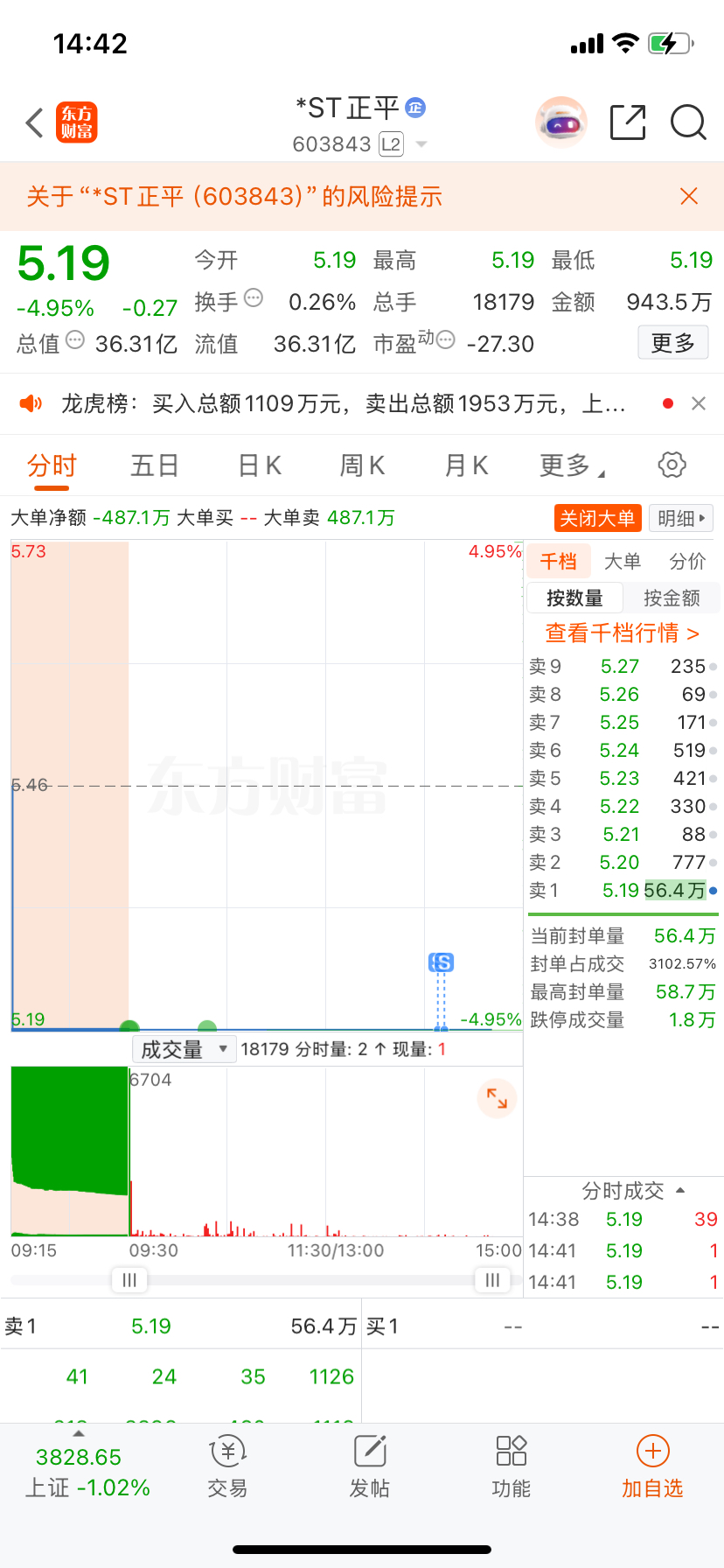Move the right time range slider handle
This screenshot has height=1568, width=724.
coord(492,1280)
